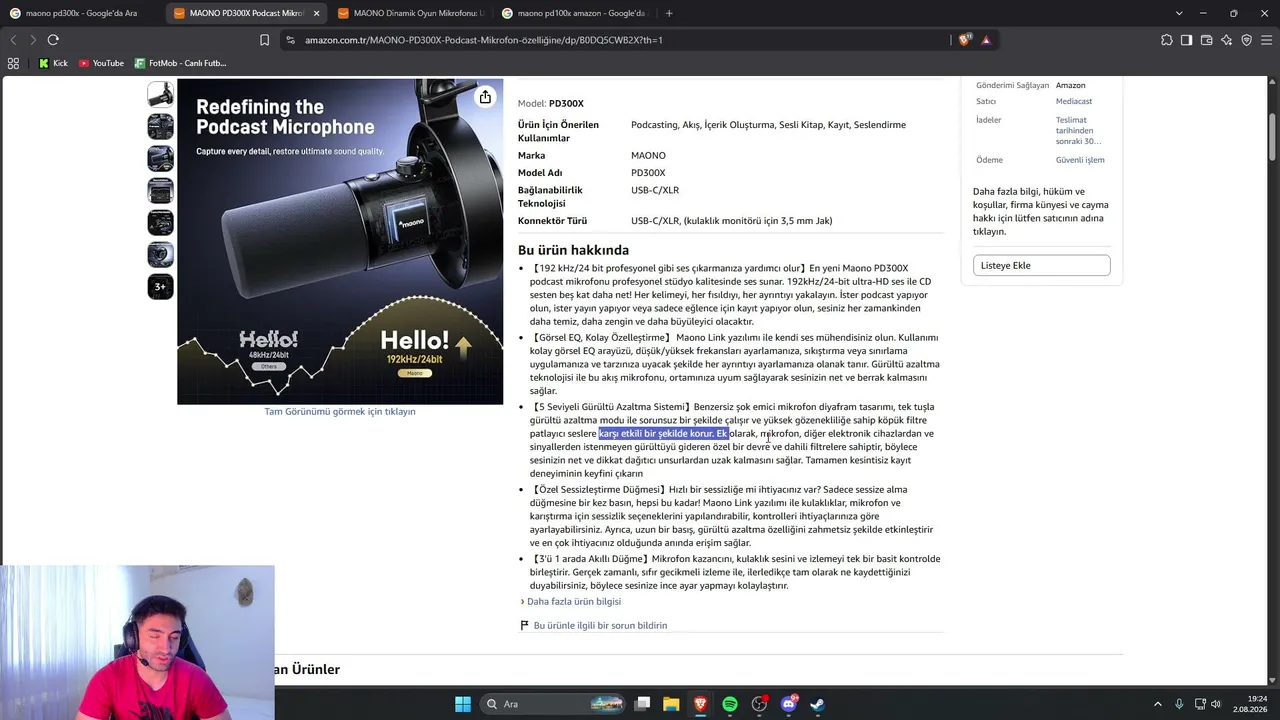Click the 'Bu ürün hakkında' heading
The width and height of the screenshot is (1280, 720).
pyautogui.click(x=573, y=250)
